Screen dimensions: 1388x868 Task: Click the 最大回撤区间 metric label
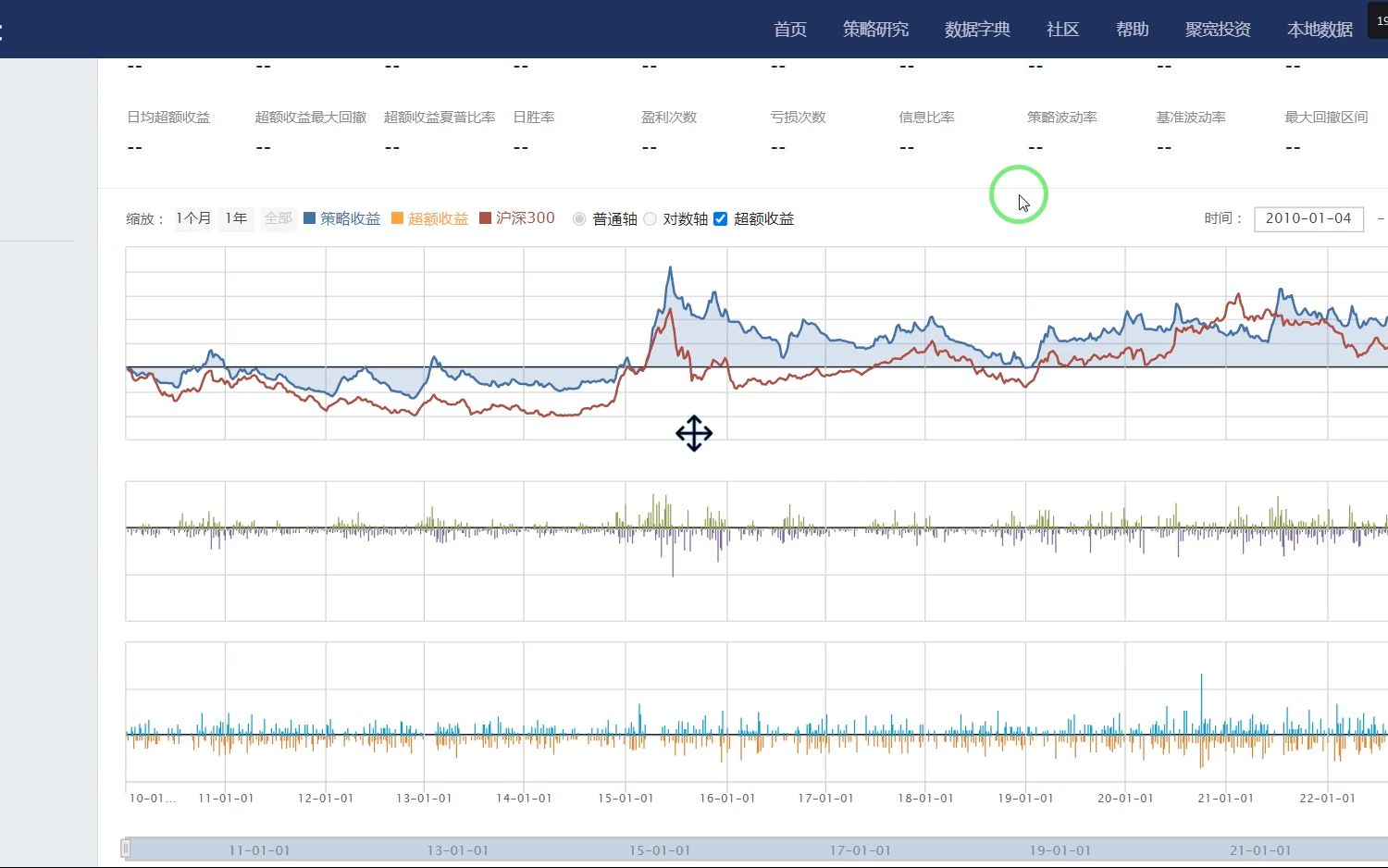click(x=1326, y=118)
